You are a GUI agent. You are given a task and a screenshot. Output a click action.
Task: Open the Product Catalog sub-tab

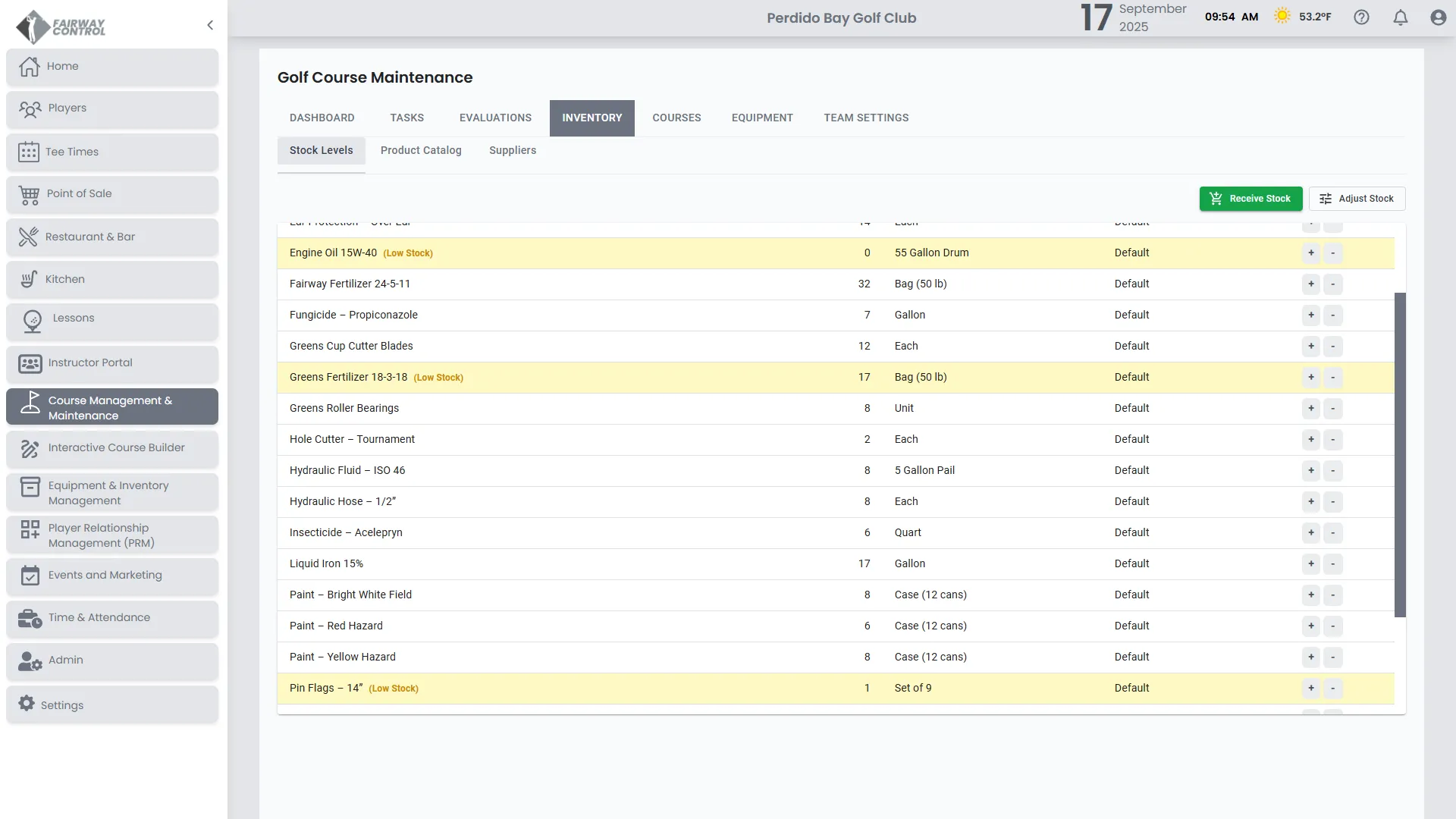point(421,151)
